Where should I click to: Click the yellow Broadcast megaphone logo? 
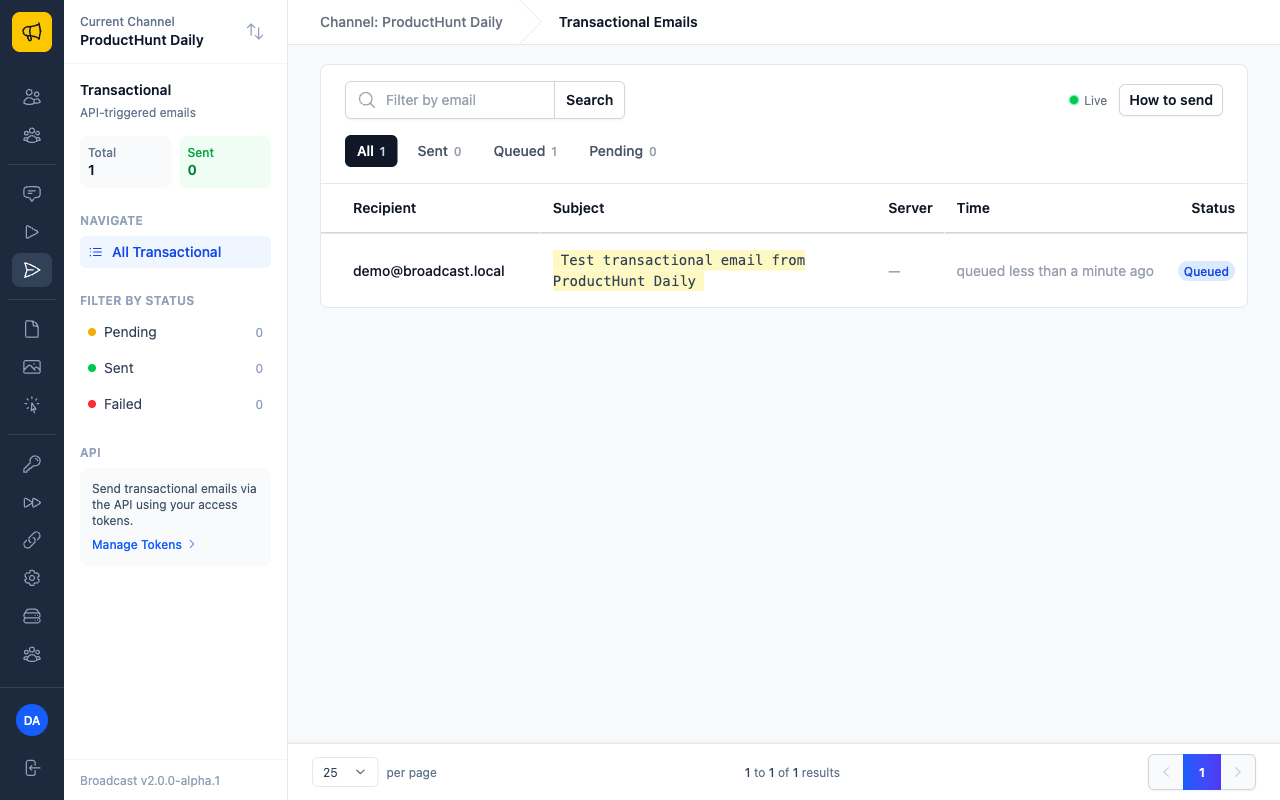click(x=32, y=32)
